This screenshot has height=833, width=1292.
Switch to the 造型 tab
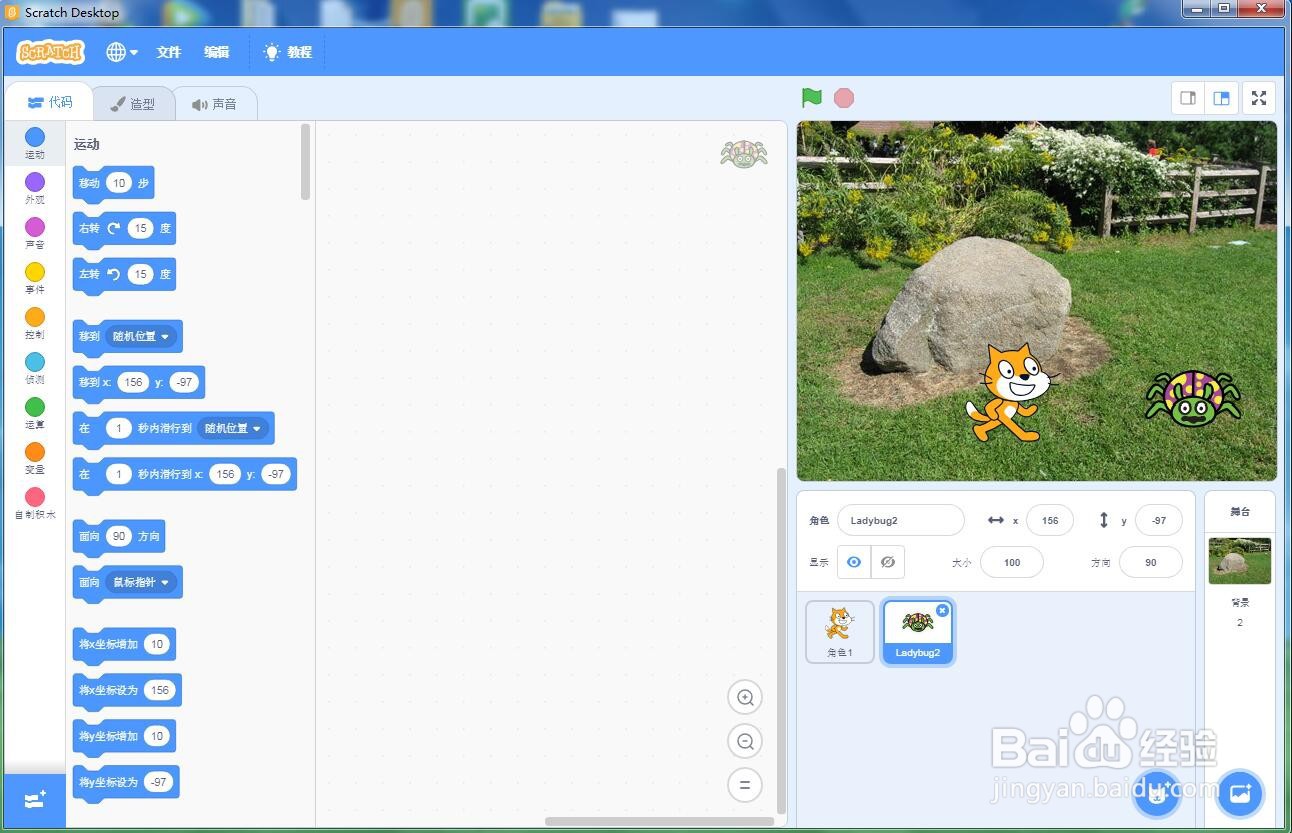click(x=133, y=104)
